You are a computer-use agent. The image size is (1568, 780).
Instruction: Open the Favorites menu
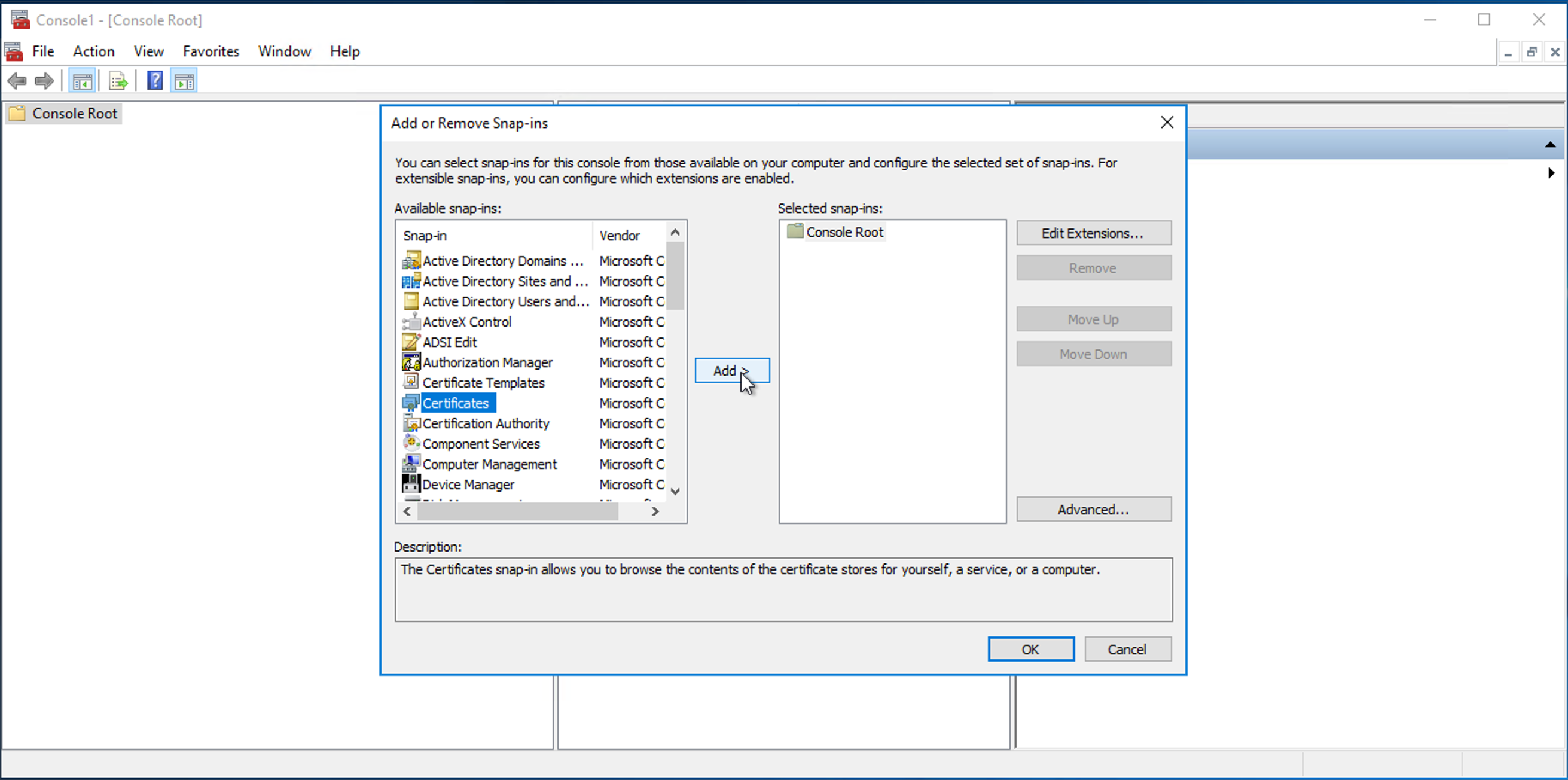pos(211,51)
